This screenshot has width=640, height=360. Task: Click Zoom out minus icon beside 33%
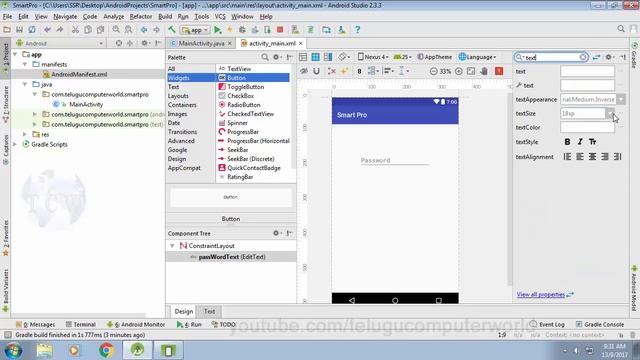(x=433, y=71)
